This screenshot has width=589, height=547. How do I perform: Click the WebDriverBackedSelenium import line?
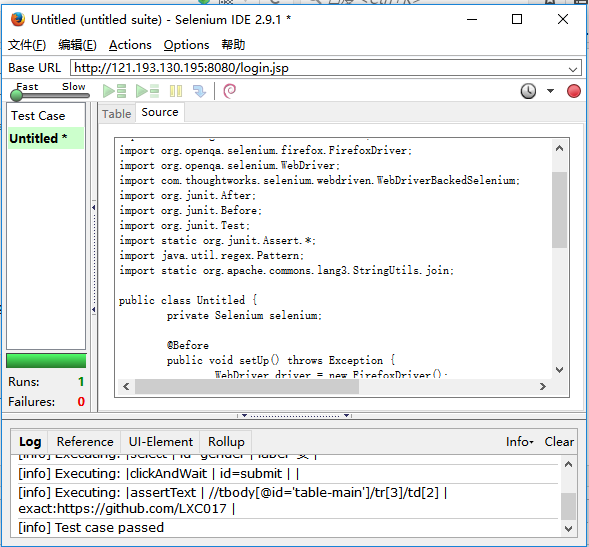(320, 180)
